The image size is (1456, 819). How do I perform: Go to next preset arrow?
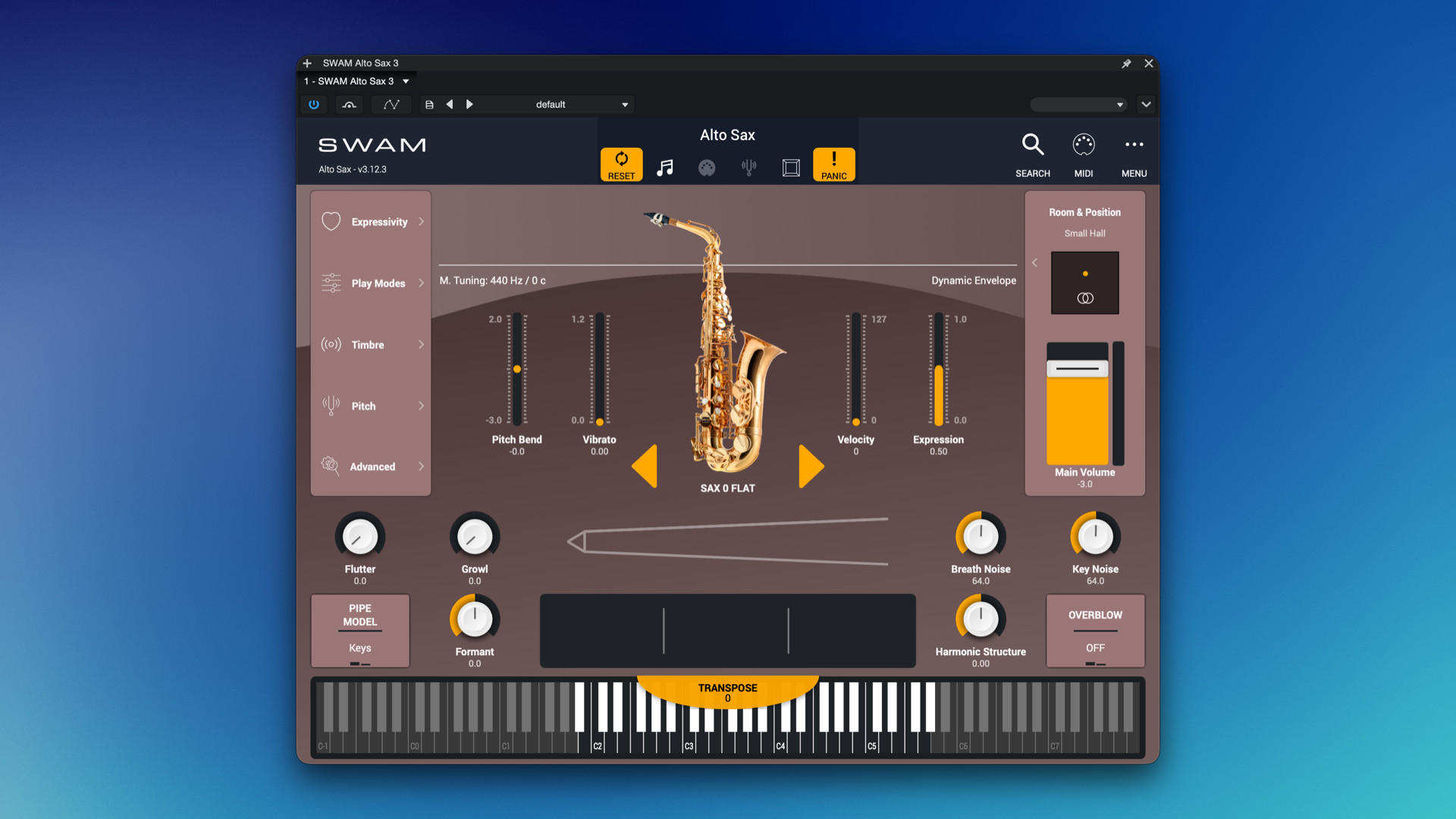point(469,105)
